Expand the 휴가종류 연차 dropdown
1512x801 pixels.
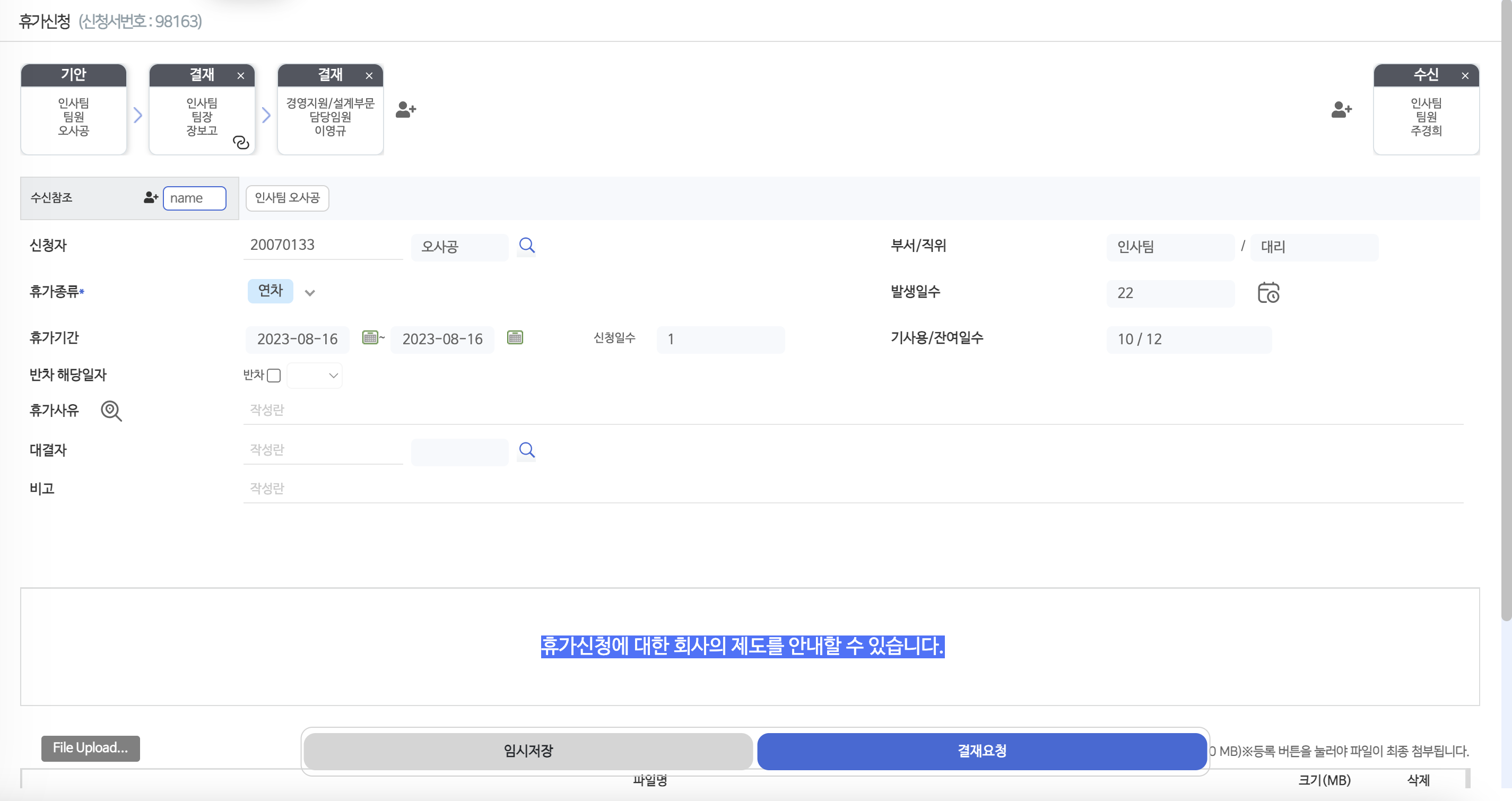[310, 292]
